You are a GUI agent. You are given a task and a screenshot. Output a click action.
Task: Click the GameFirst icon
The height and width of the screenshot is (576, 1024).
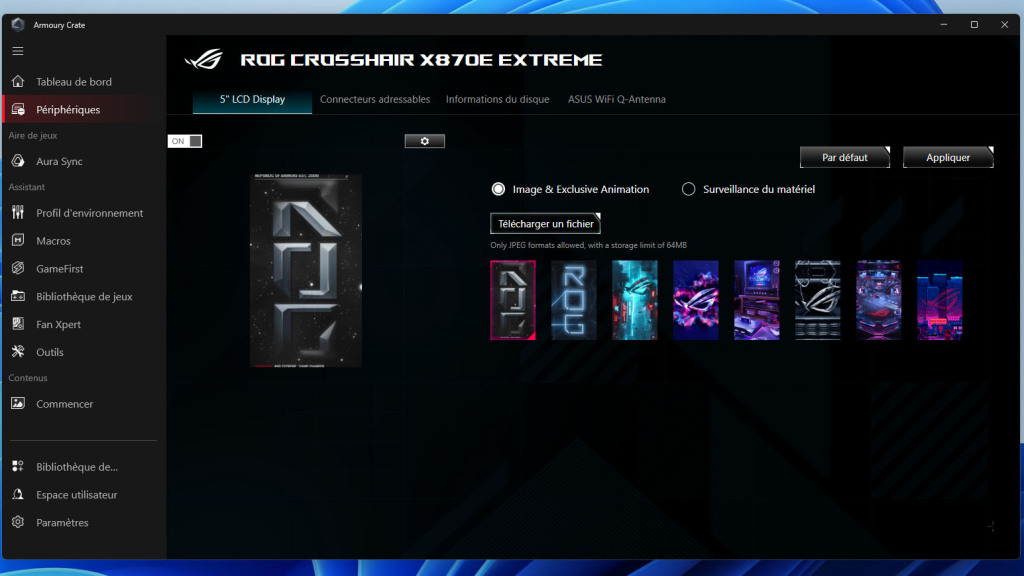18,268
